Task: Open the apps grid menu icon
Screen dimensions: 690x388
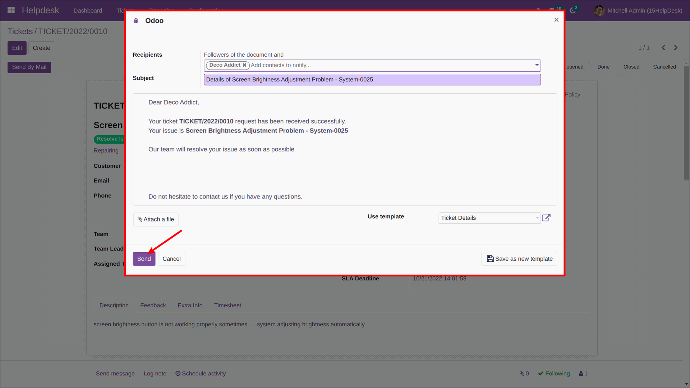Action: click(x=11, y=10)
